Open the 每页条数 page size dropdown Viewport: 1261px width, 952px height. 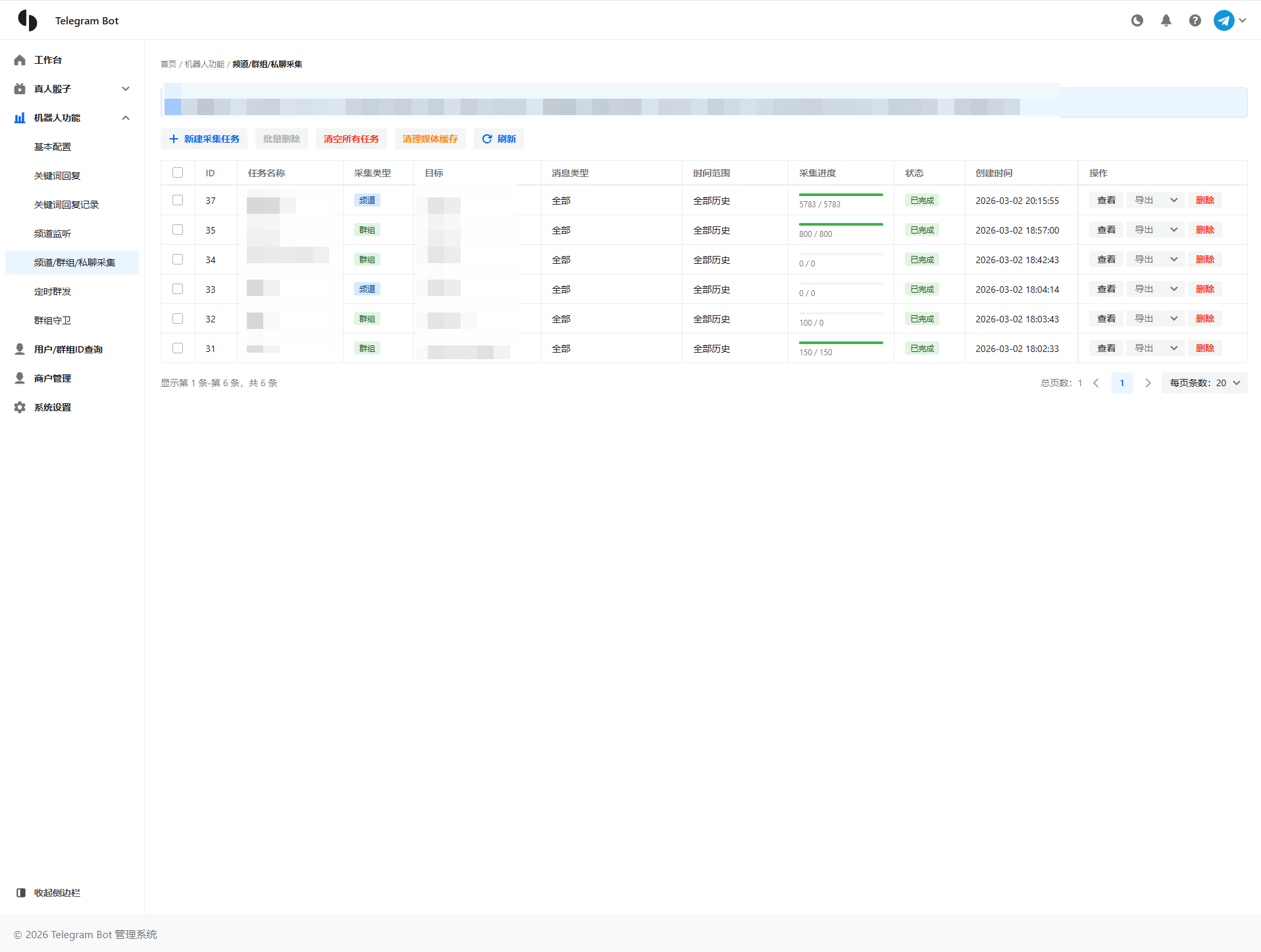pyautogui.click(x=1204, y=383)
